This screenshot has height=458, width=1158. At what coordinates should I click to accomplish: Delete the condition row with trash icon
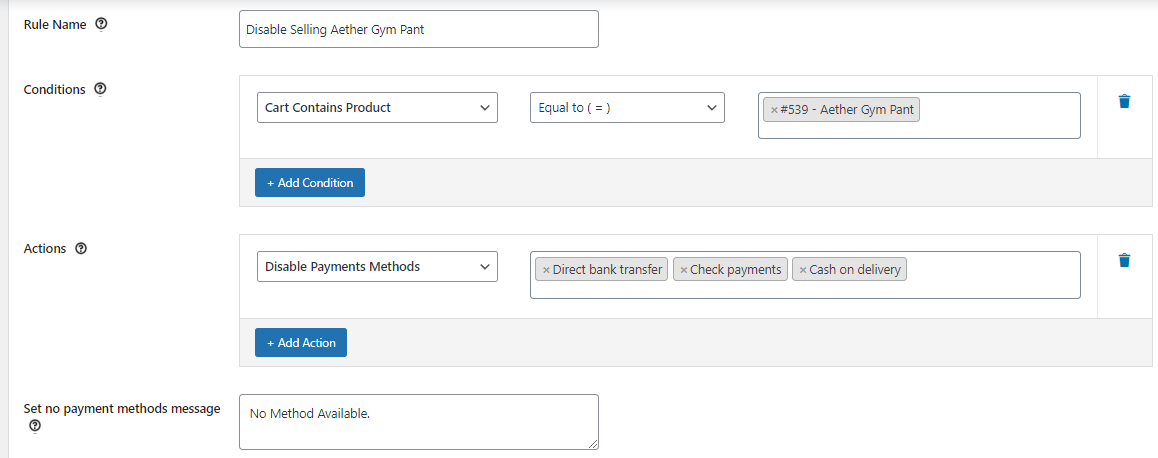click(1124, 101)
